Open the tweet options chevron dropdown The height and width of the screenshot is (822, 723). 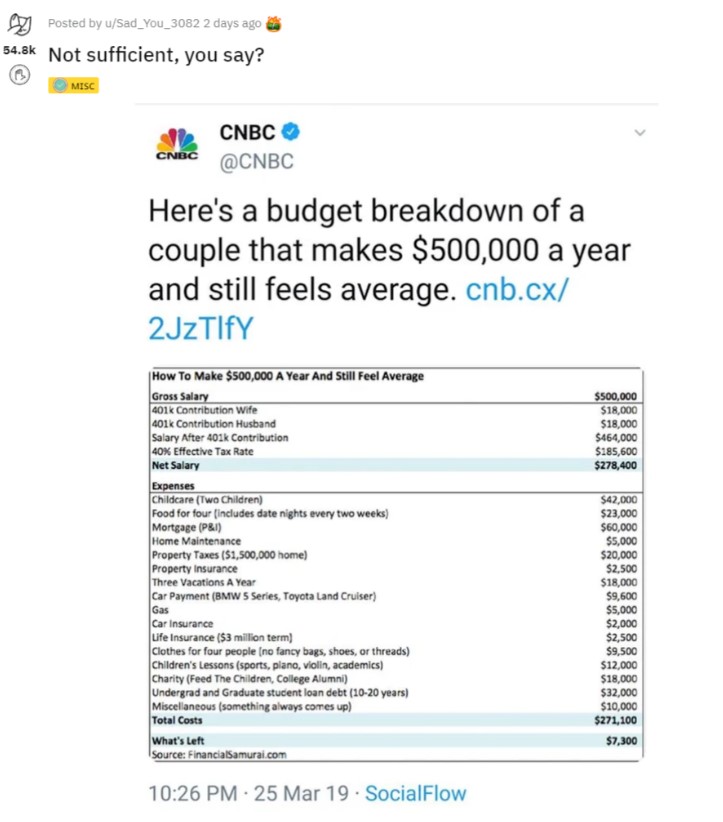(640, 133)
